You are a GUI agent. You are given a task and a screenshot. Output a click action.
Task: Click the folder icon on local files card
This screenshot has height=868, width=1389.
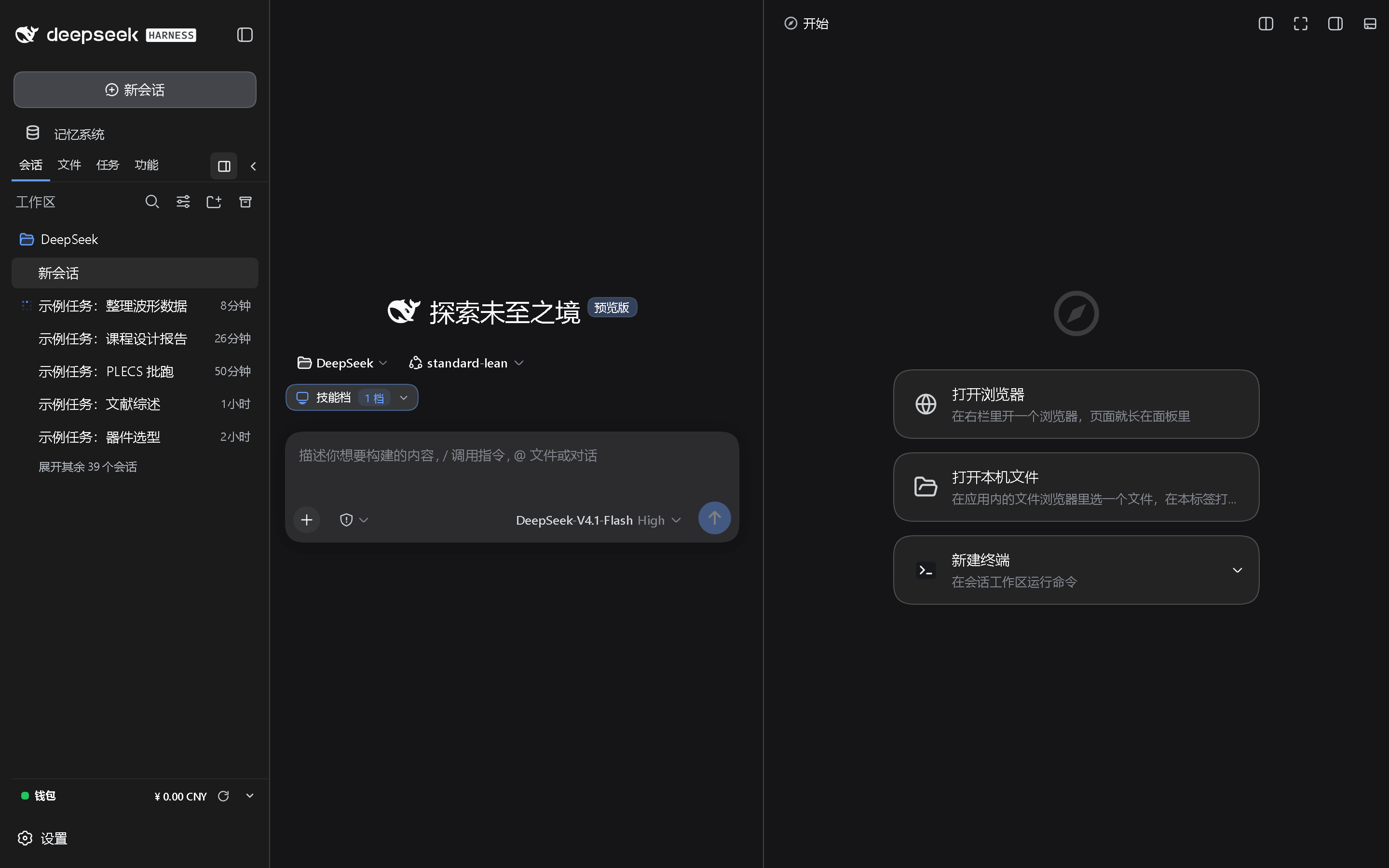pyautogui.click(x=926, y=487)
